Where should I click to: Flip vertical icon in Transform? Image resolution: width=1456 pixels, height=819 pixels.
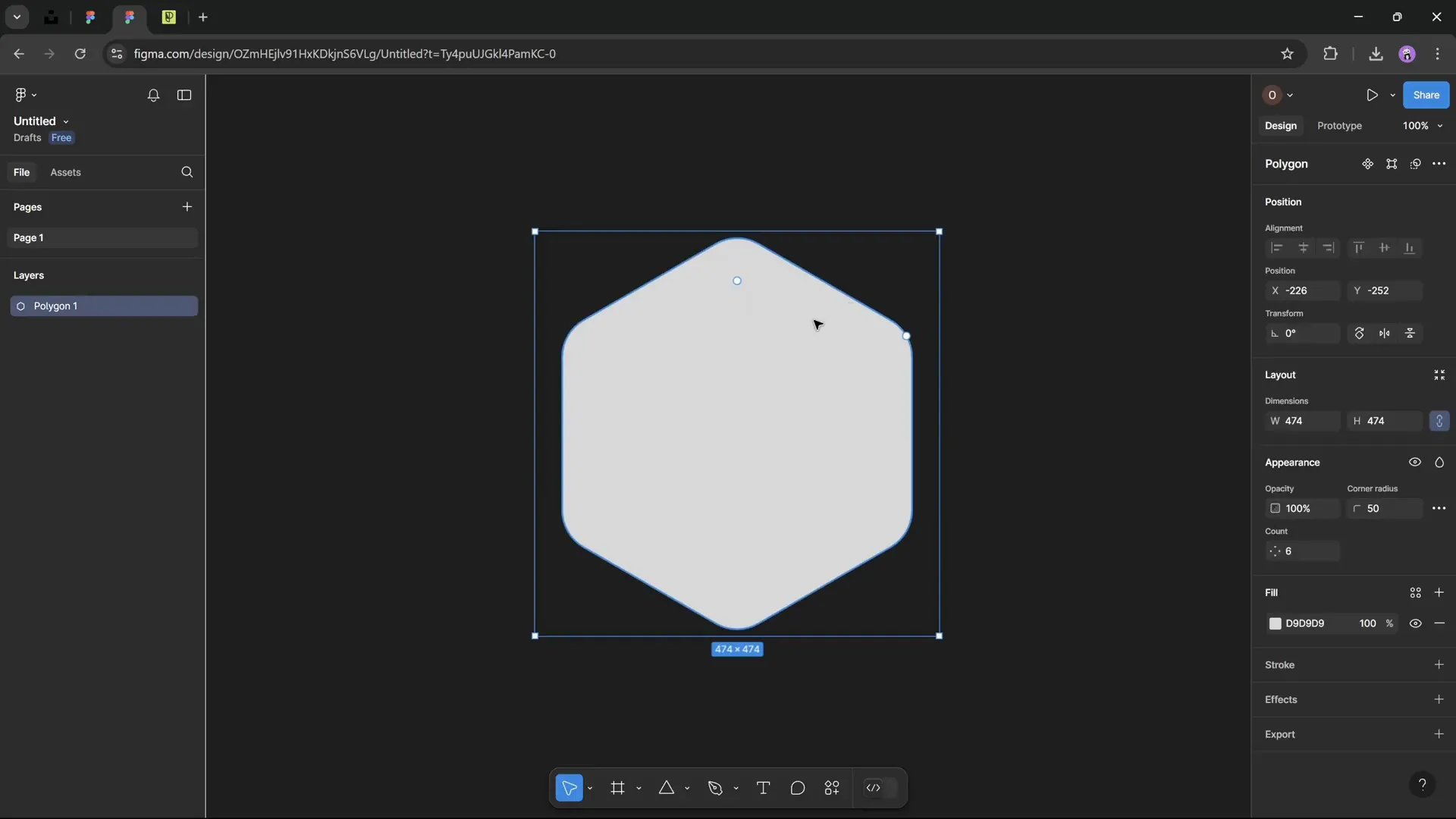1410,334
